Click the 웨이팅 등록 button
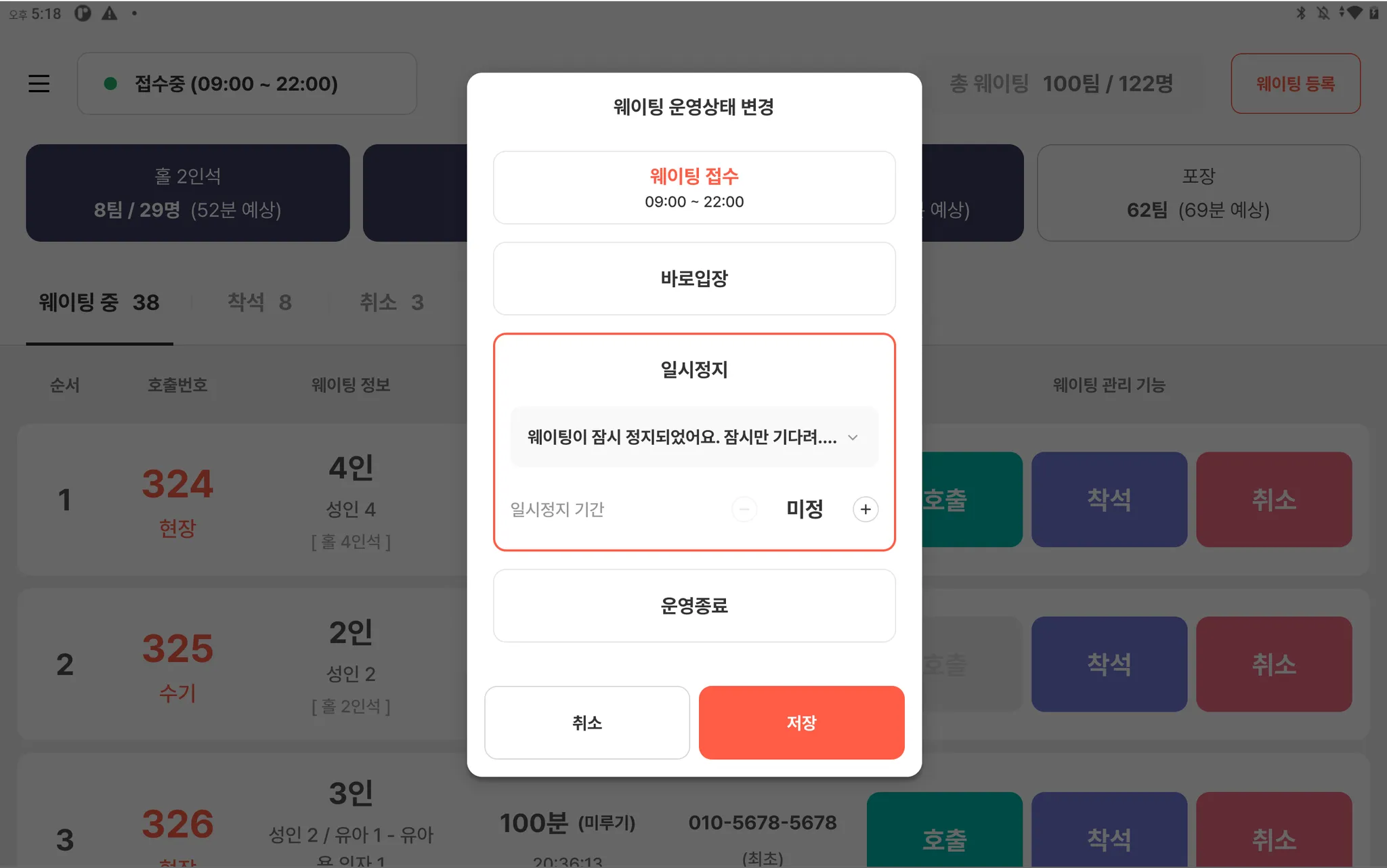The height and width of the screenshot is (868, 1387). [1295, 83]
